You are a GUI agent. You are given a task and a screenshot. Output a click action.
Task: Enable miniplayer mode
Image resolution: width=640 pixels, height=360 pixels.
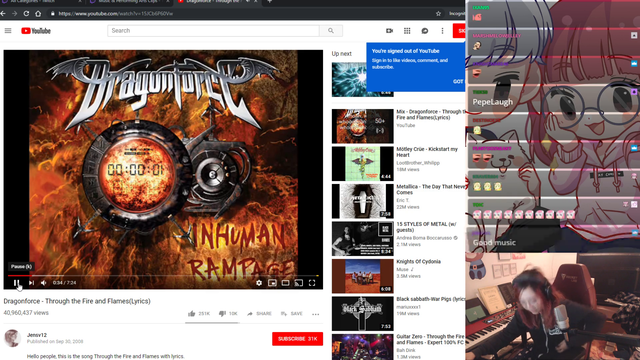(x=272, y=282)
